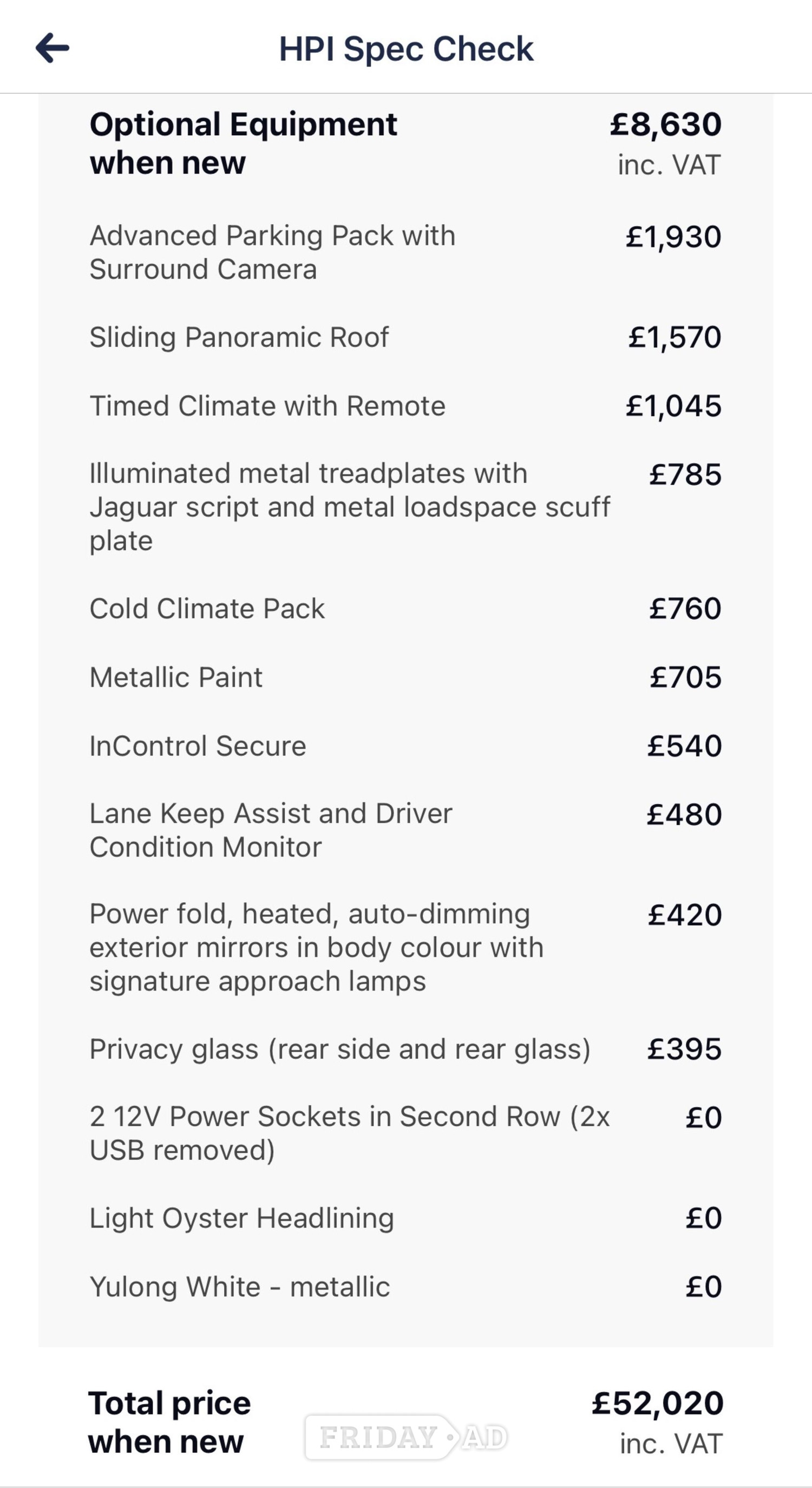Screen dimensions: 812x1488
Task: Tap the back arrow icon
Action: [x=53, y=48]
